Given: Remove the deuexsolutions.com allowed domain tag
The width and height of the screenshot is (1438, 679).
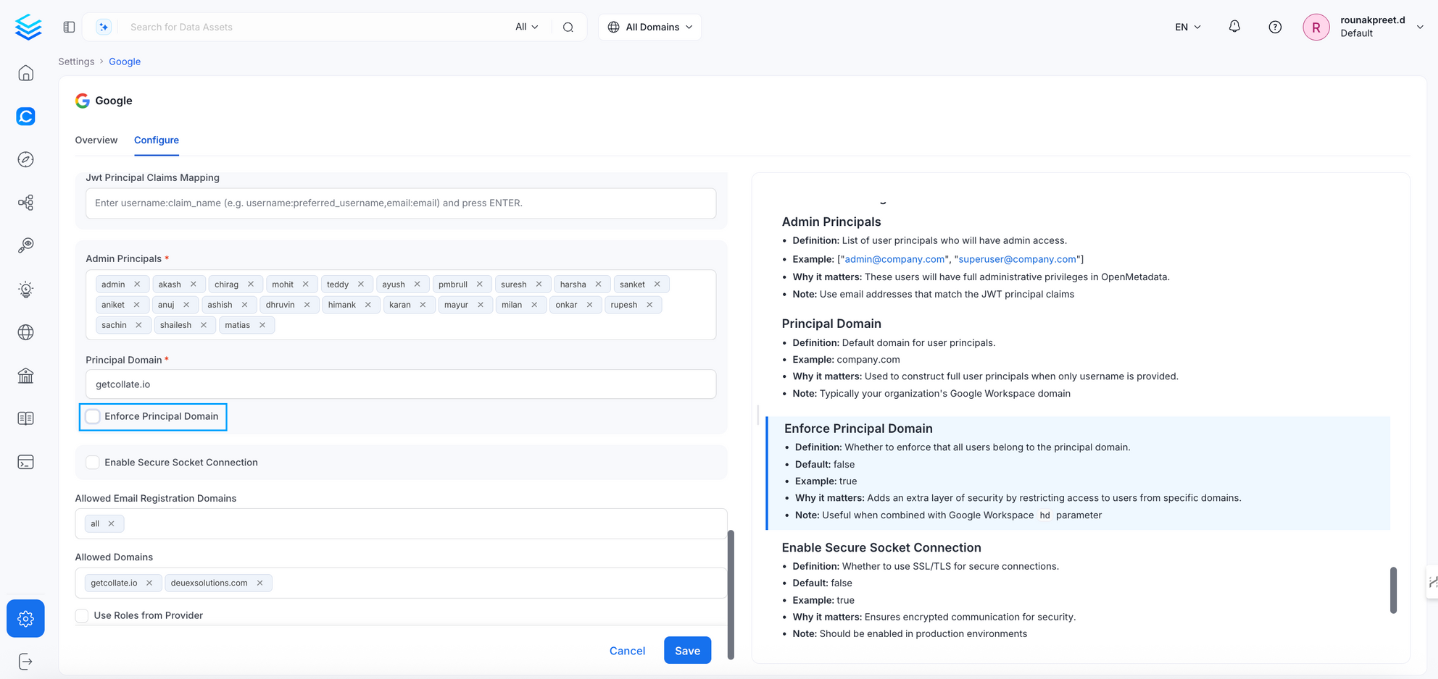Looking at the screenshot, I should click(x=260, y=583).
